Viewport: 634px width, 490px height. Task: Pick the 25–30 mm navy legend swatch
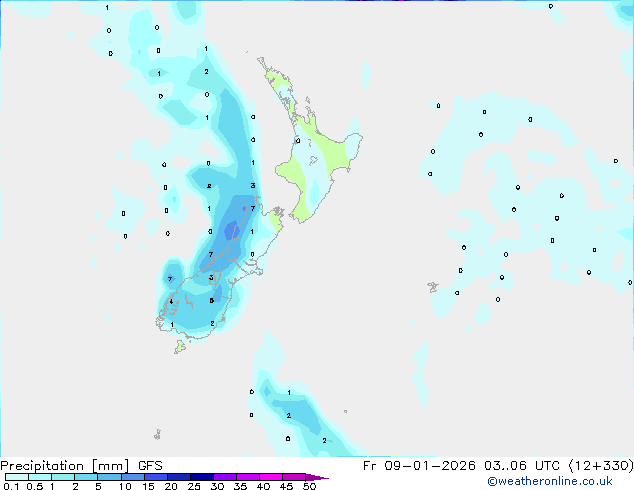(x=202, y=477)
